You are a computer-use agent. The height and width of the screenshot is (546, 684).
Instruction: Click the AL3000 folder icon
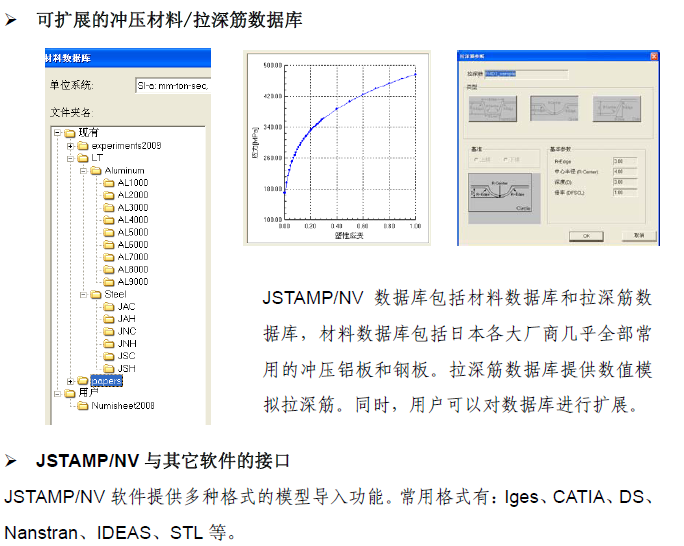(109, 208)
